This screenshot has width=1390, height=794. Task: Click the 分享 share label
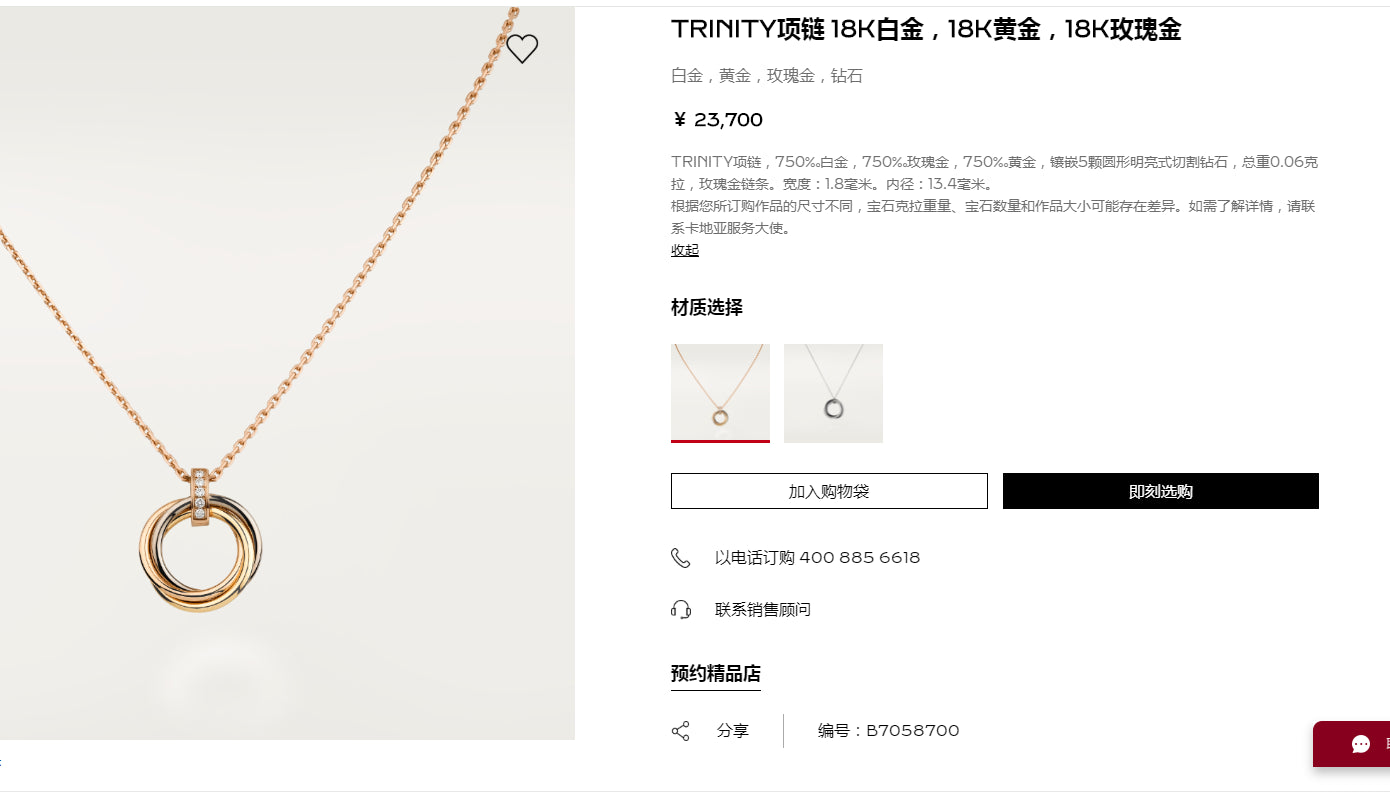(x=733, y=731)
